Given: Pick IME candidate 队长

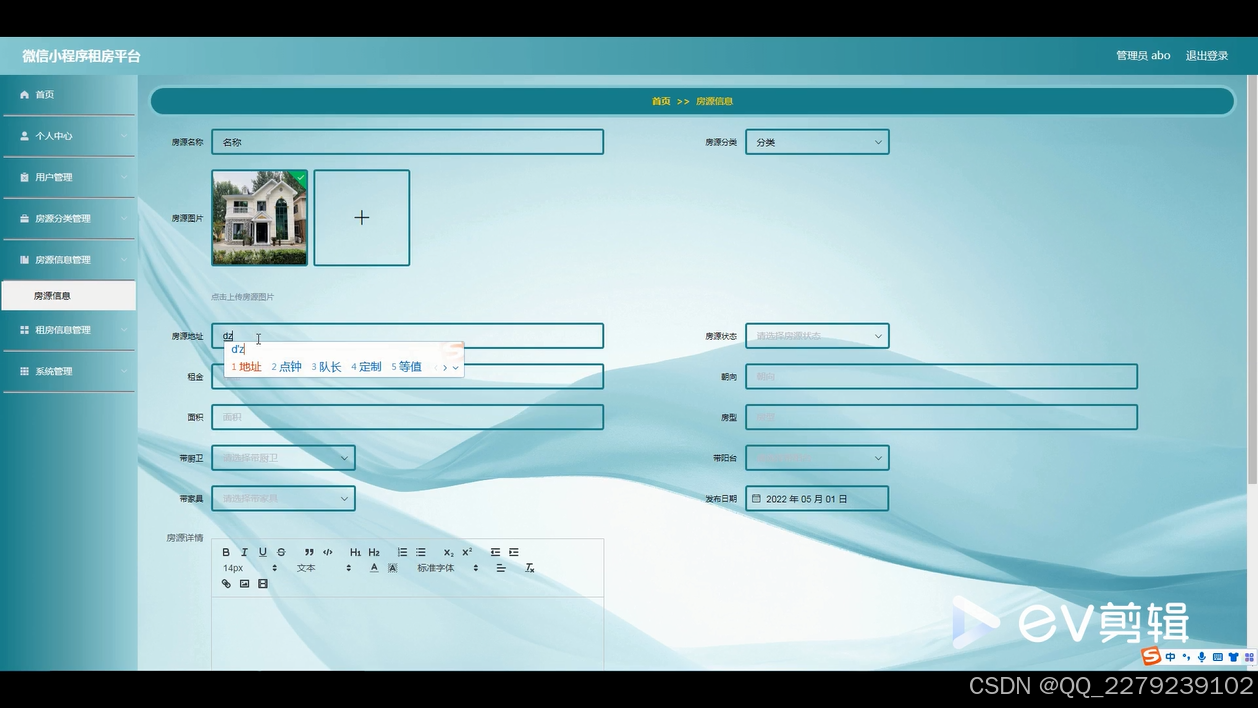Looking at the screenshot, I should [x=326, y=367].
